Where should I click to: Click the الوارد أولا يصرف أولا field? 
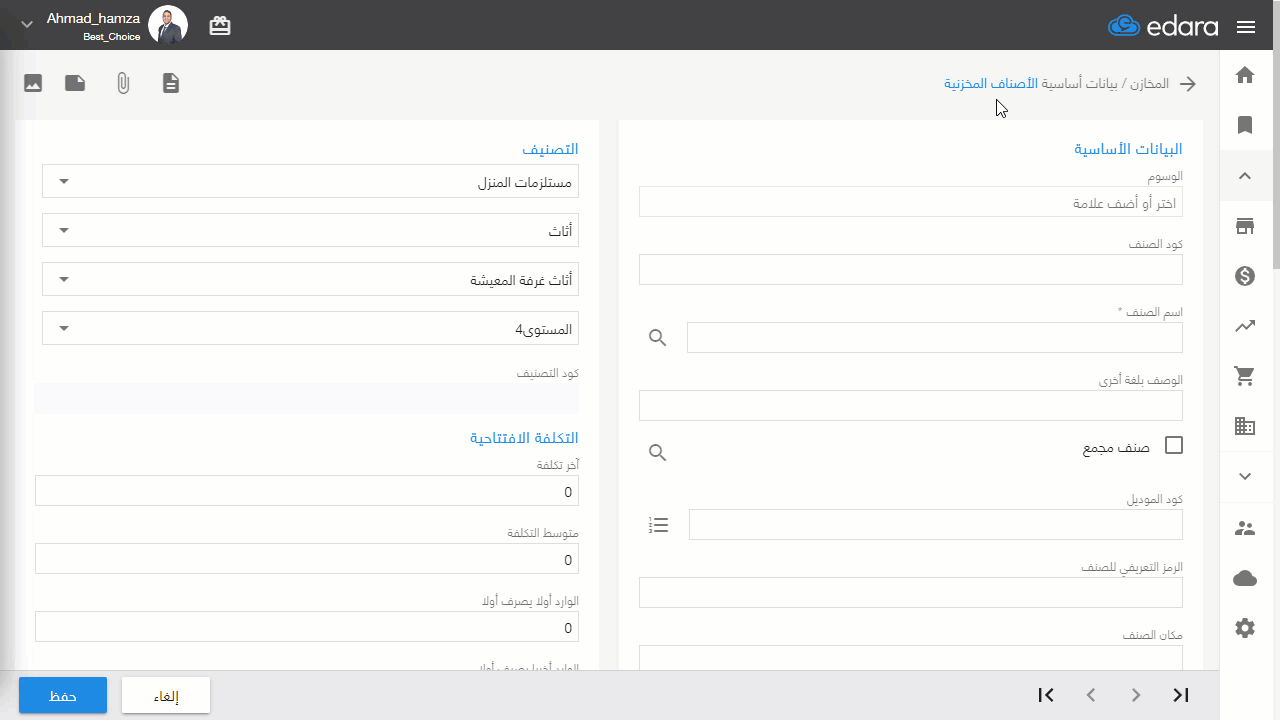tap(307, 627)
